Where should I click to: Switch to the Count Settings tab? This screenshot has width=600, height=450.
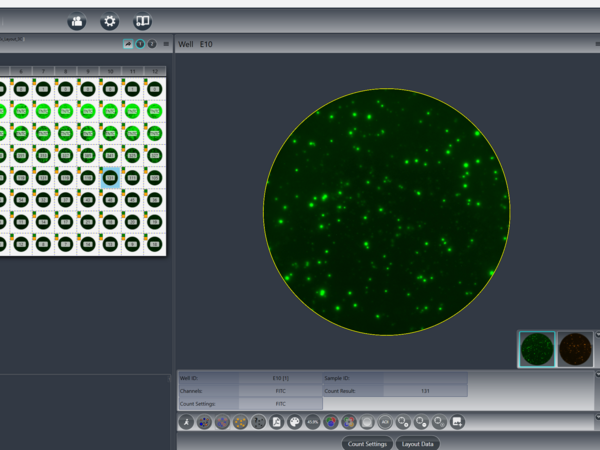[x=366, y=443]
